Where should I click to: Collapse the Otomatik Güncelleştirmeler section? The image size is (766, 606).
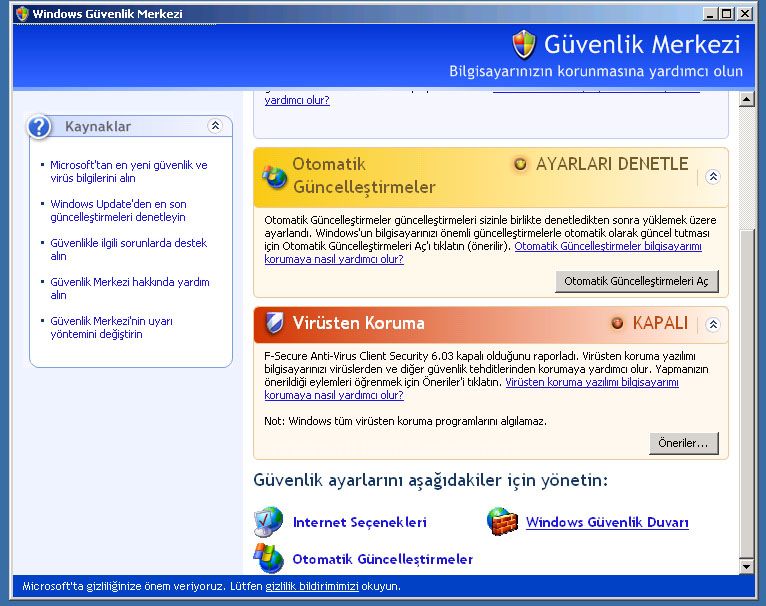(x=713, y=176)
